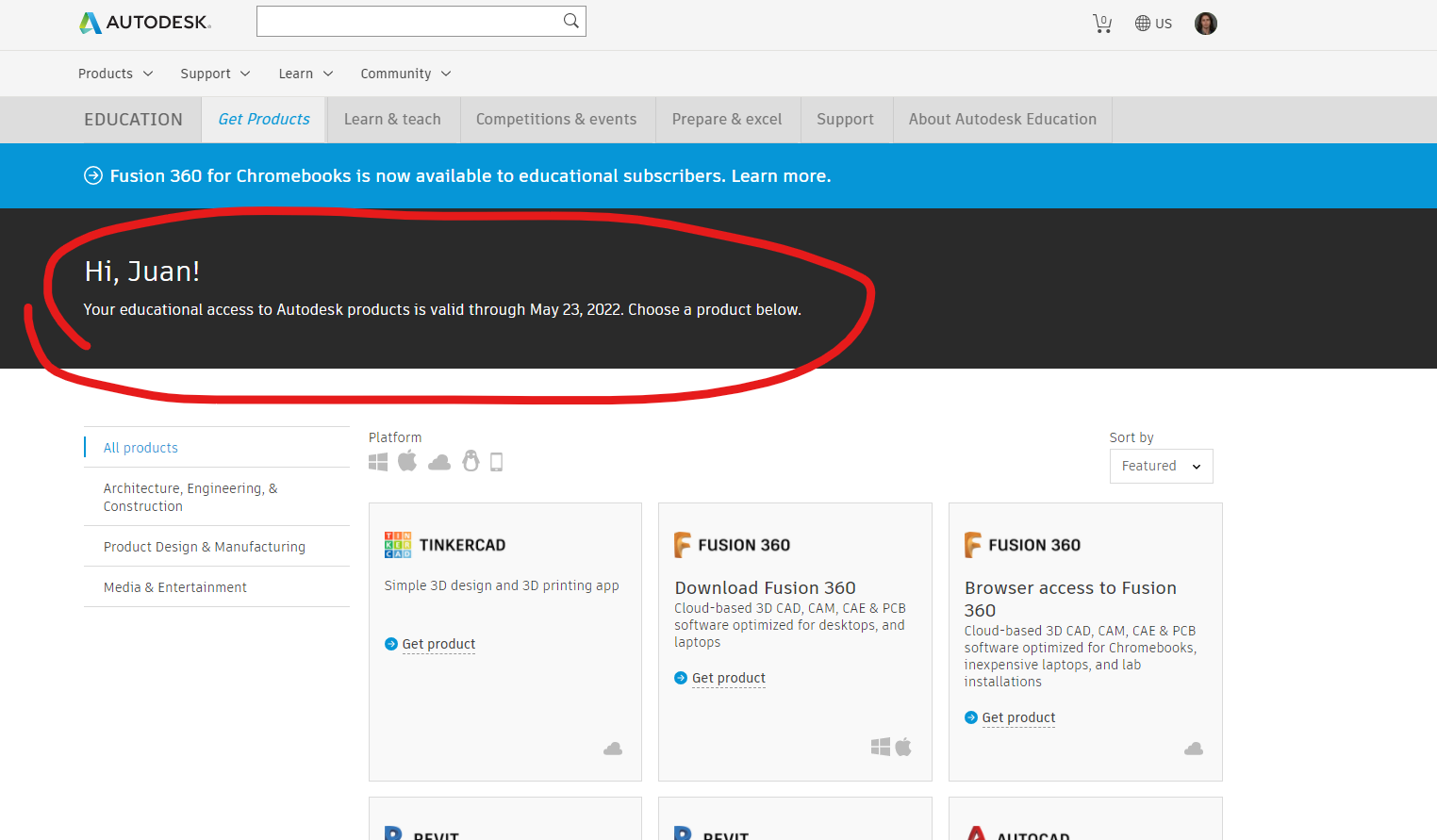This screenshot has height=840, width=1437.
Task: Click the 'Platform' label
Action: (395, 437)
